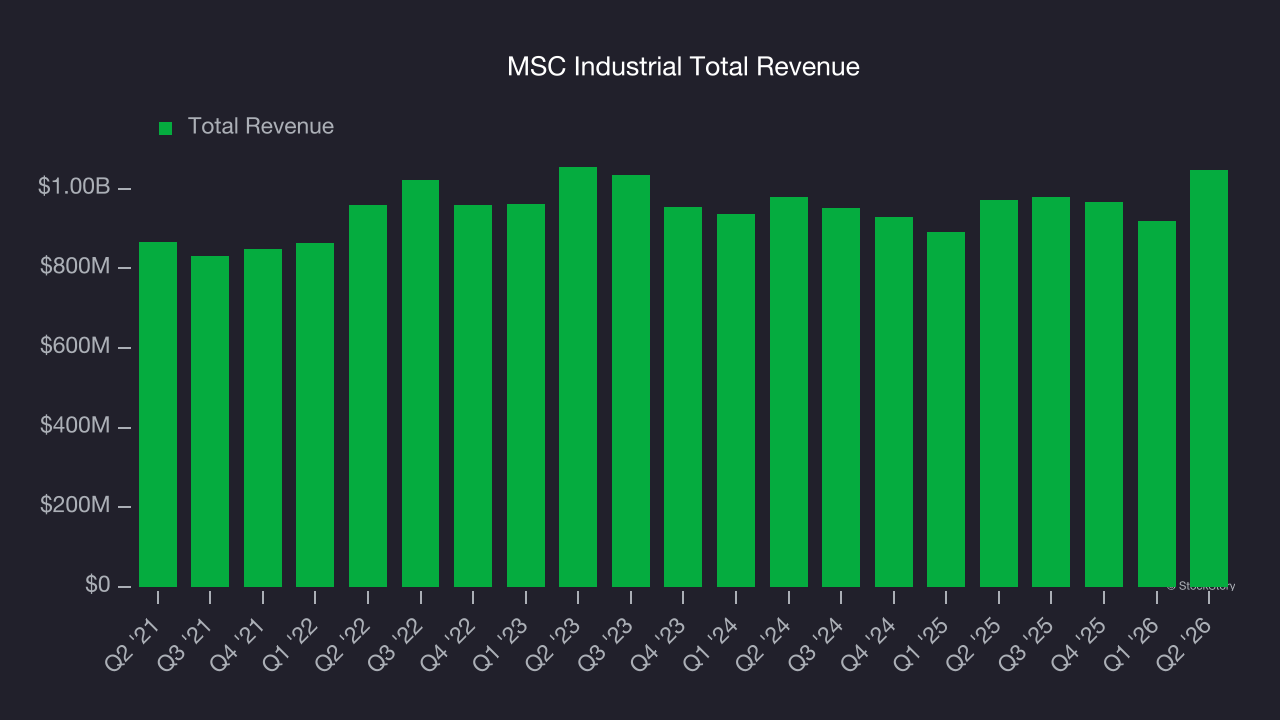Screen dimensions: 1280x720
Task: Click the $0 y-axis label
Action: tap(96, 585)
